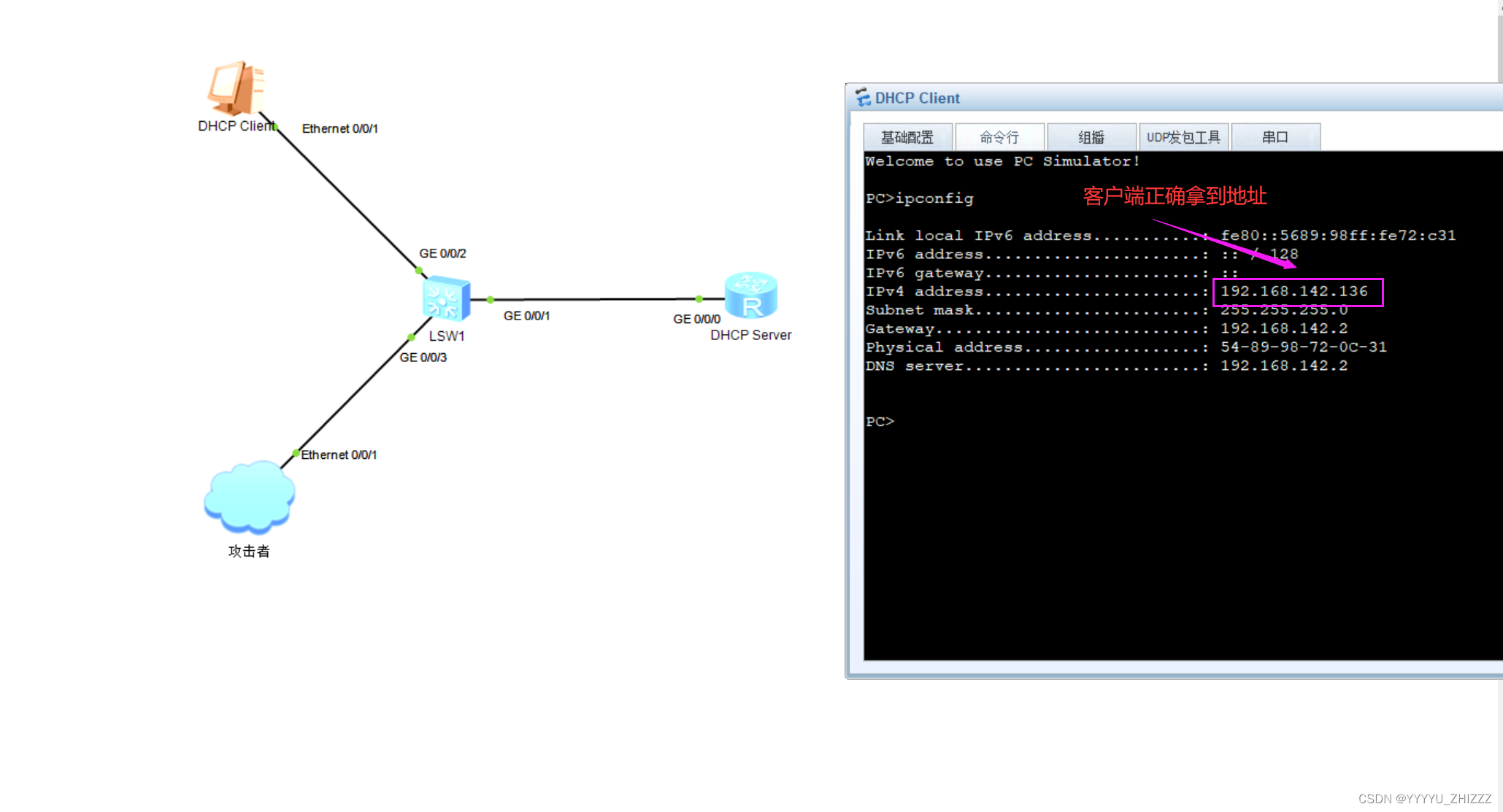Screen dimensions: 1503x812
Task: Open the 基础配置 tab
Action: [x=907, y=137]
